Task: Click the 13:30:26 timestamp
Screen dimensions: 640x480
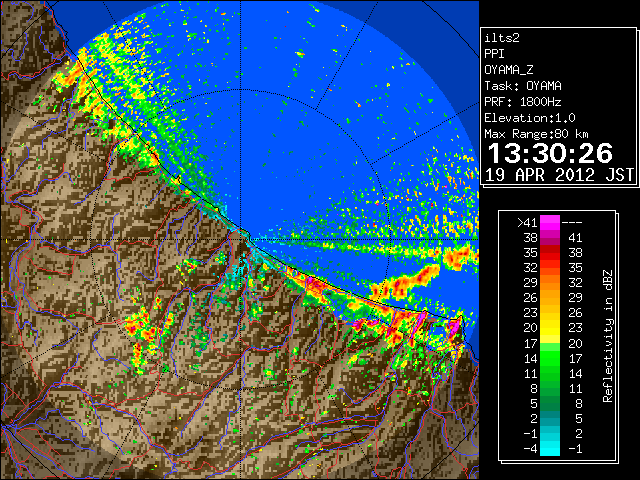Action: click(x=550, y=153)
